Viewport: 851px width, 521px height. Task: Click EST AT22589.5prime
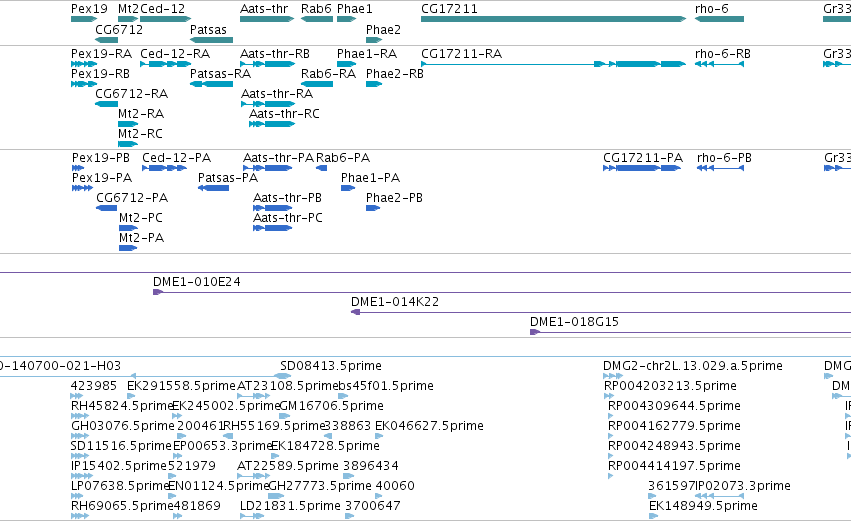click(x=288, y=466)
